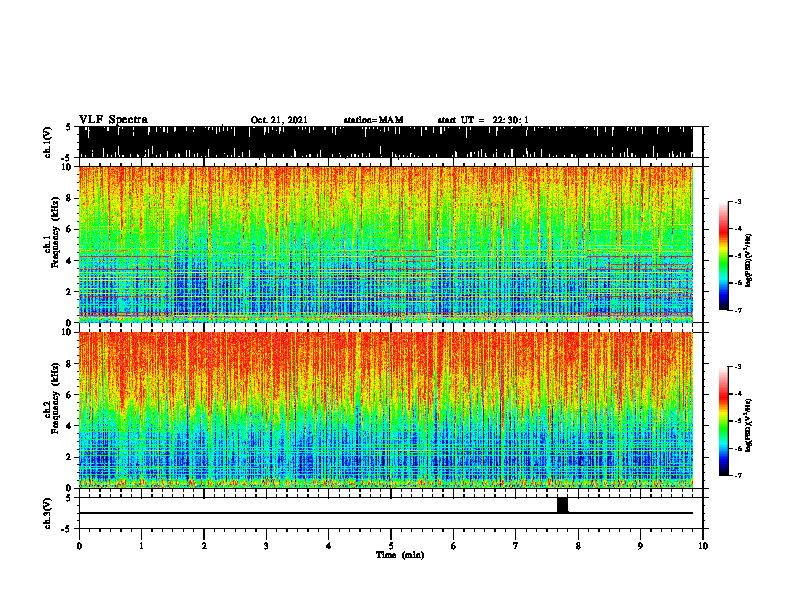
Task: Click the time axis tick label "8"
Action: (578, 546)
